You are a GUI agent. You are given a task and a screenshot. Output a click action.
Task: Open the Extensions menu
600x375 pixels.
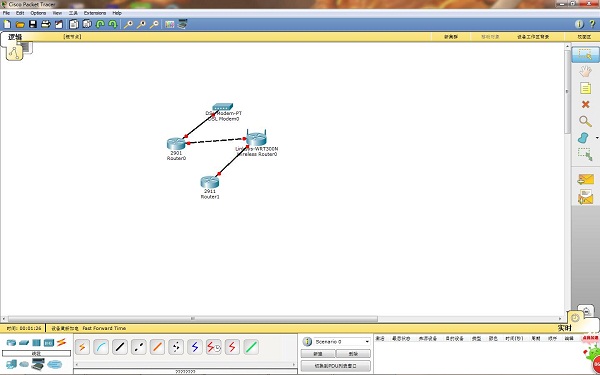point(95,13)
